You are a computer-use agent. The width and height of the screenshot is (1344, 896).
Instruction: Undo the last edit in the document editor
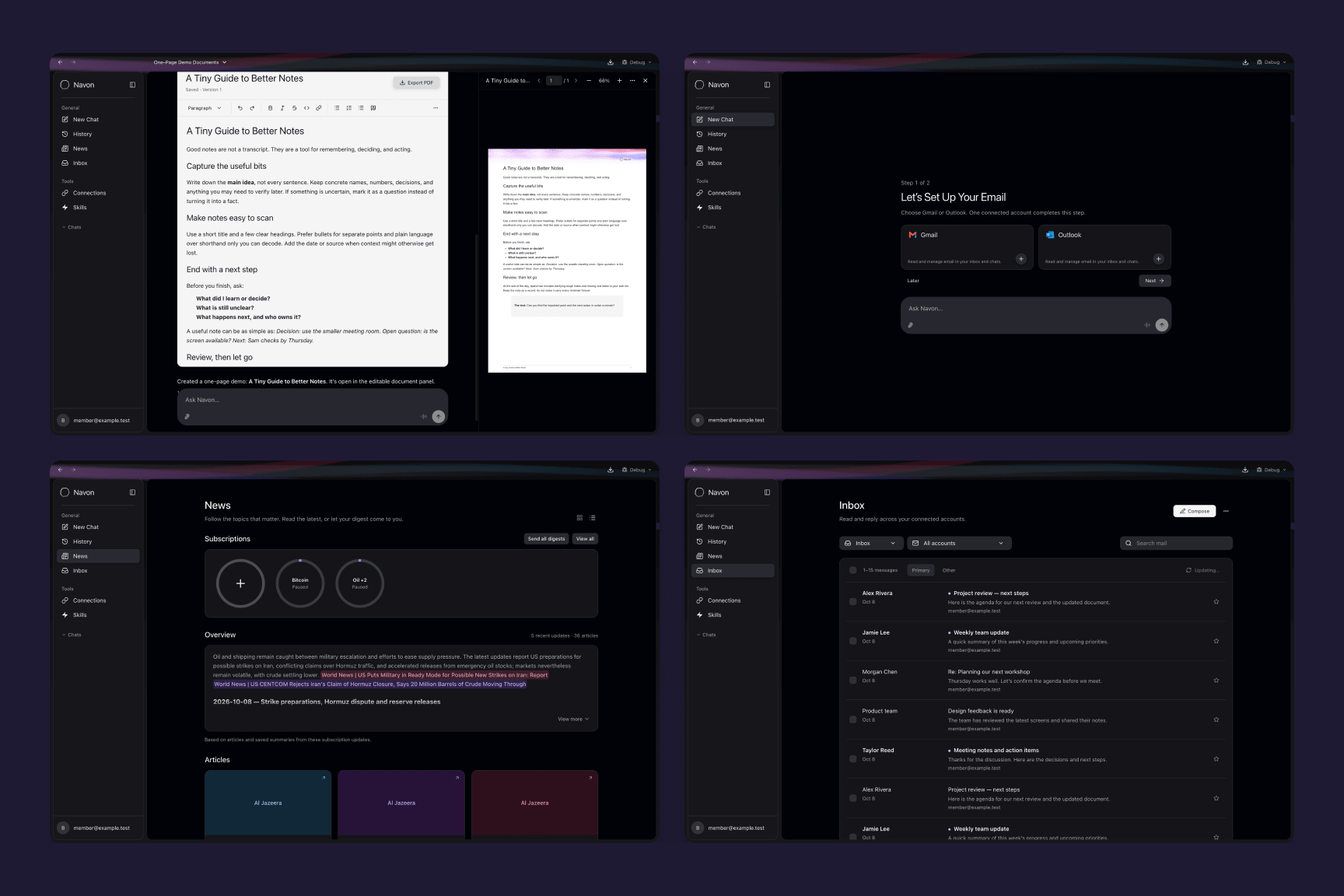(240, 108)
